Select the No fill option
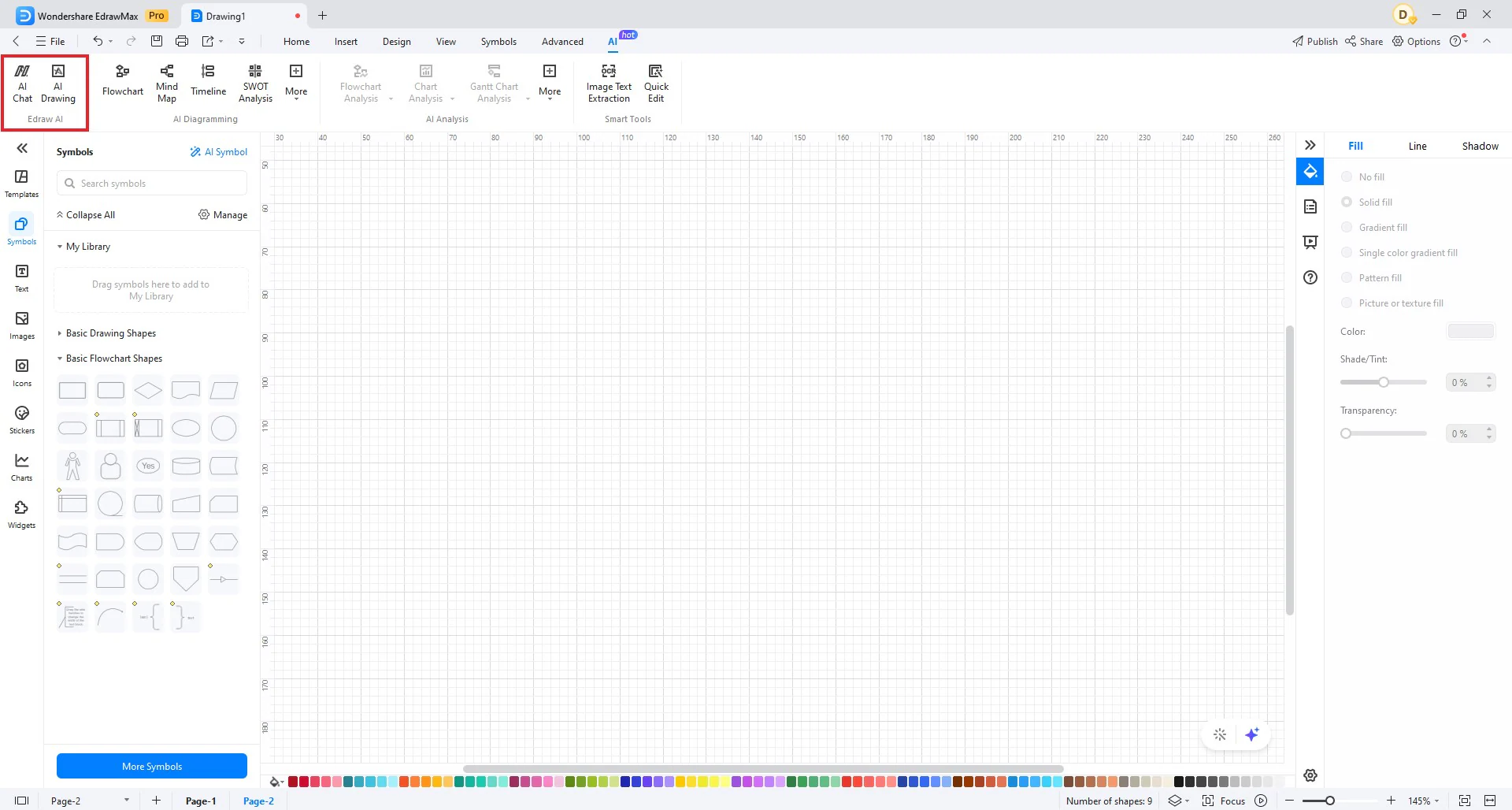The height and width of the screenshot is (810, 1512). (1363, 176)
